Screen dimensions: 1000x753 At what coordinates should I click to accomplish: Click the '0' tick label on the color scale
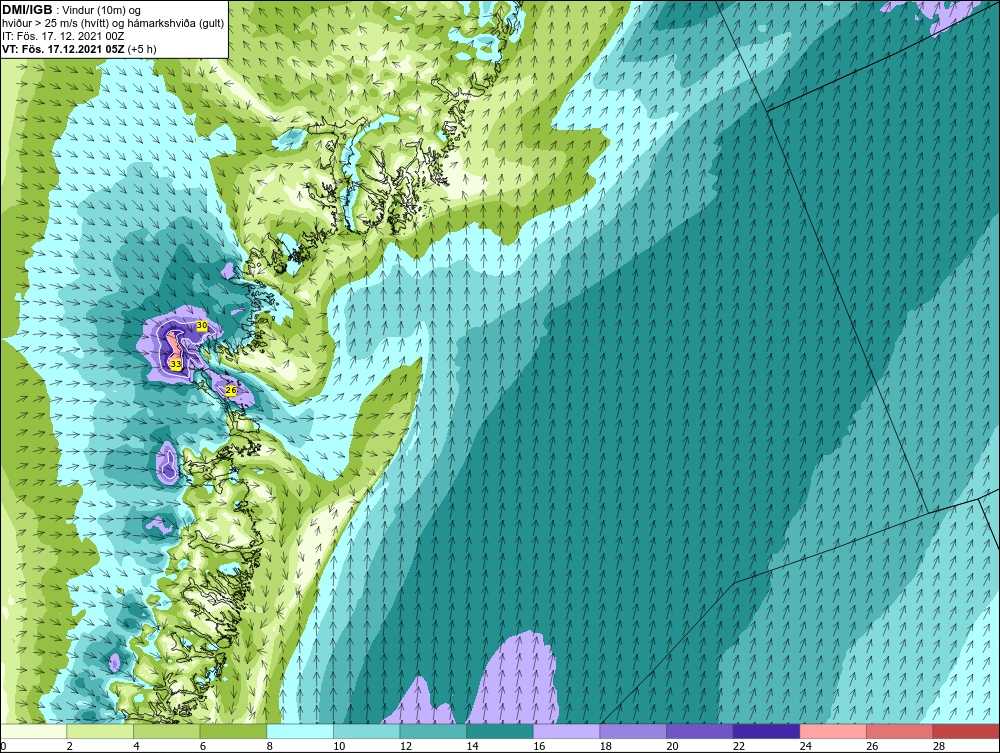click(3, 746)
